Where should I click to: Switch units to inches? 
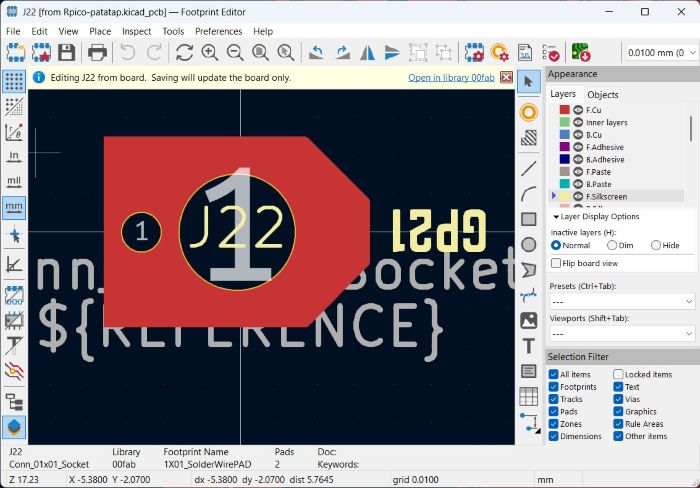(14, 156)
